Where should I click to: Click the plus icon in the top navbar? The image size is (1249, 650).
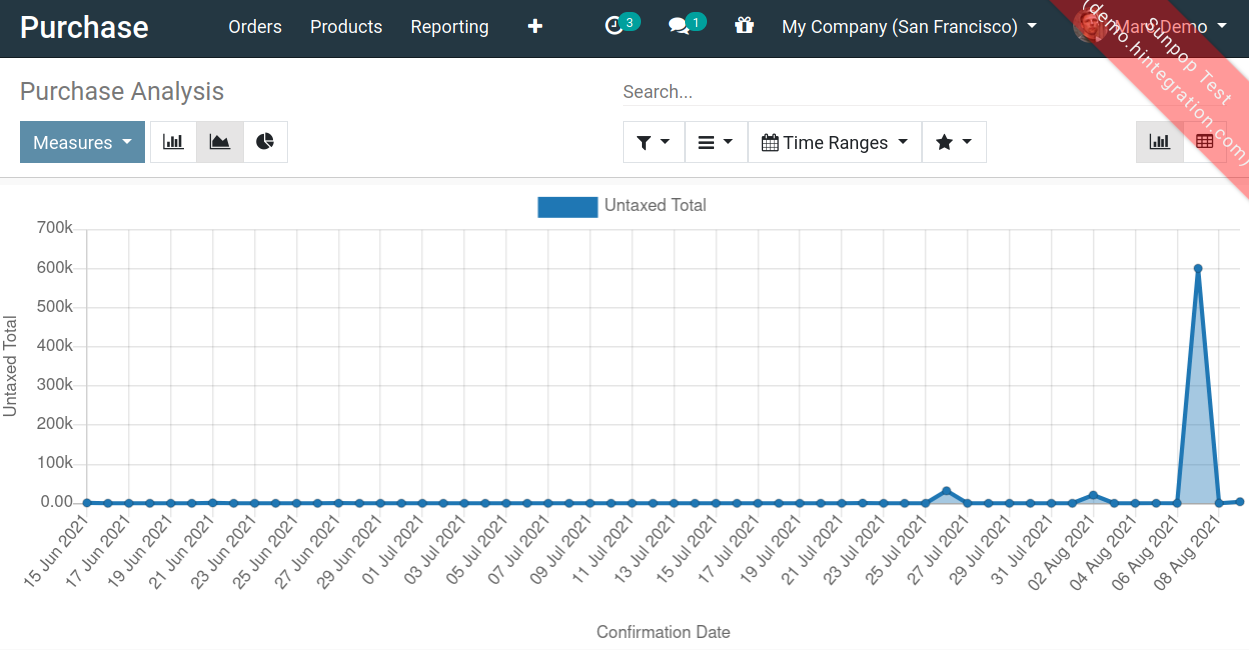[x=535, y=27]
